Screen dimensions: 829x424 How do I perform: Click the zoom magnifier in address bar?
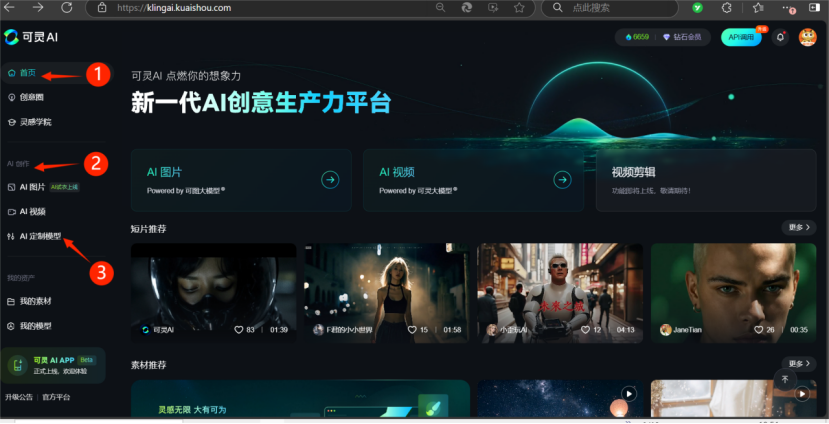[440, 7]
